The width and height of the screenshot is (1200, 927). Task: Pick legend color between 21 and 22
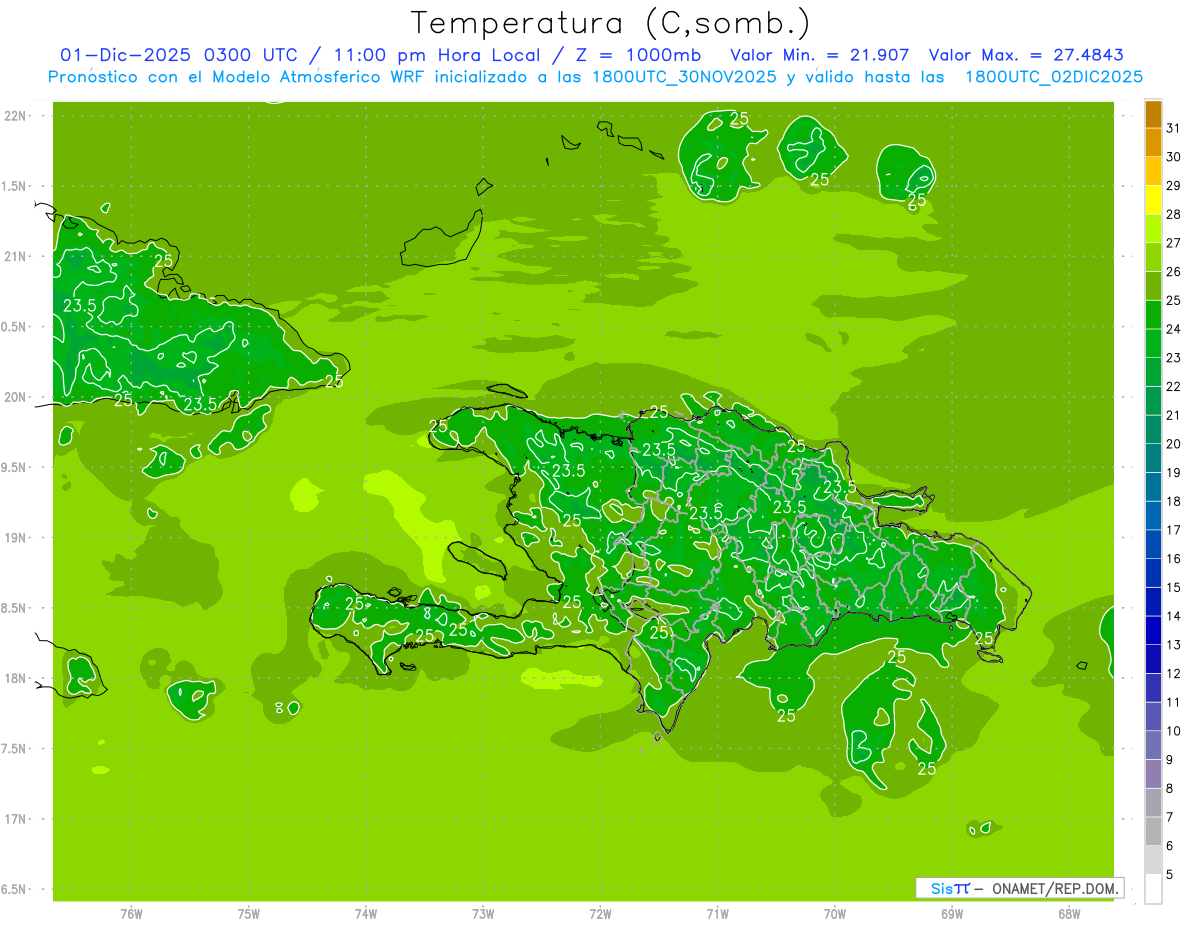pos(1153,401)
